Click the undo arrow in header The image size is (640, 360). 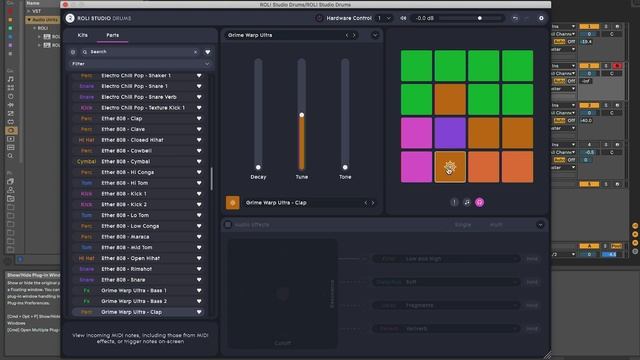pyautogui.click(x=515, y=18)
